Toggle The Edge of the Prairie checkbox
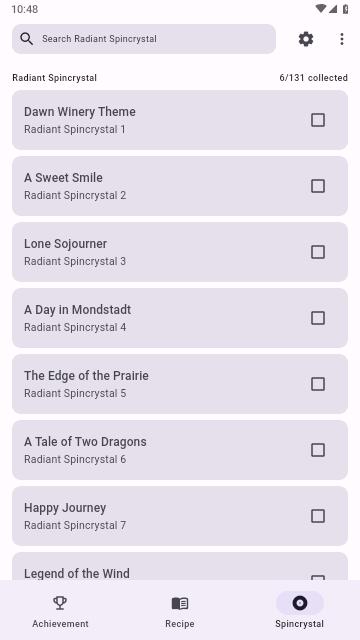 tap(318, 384)
